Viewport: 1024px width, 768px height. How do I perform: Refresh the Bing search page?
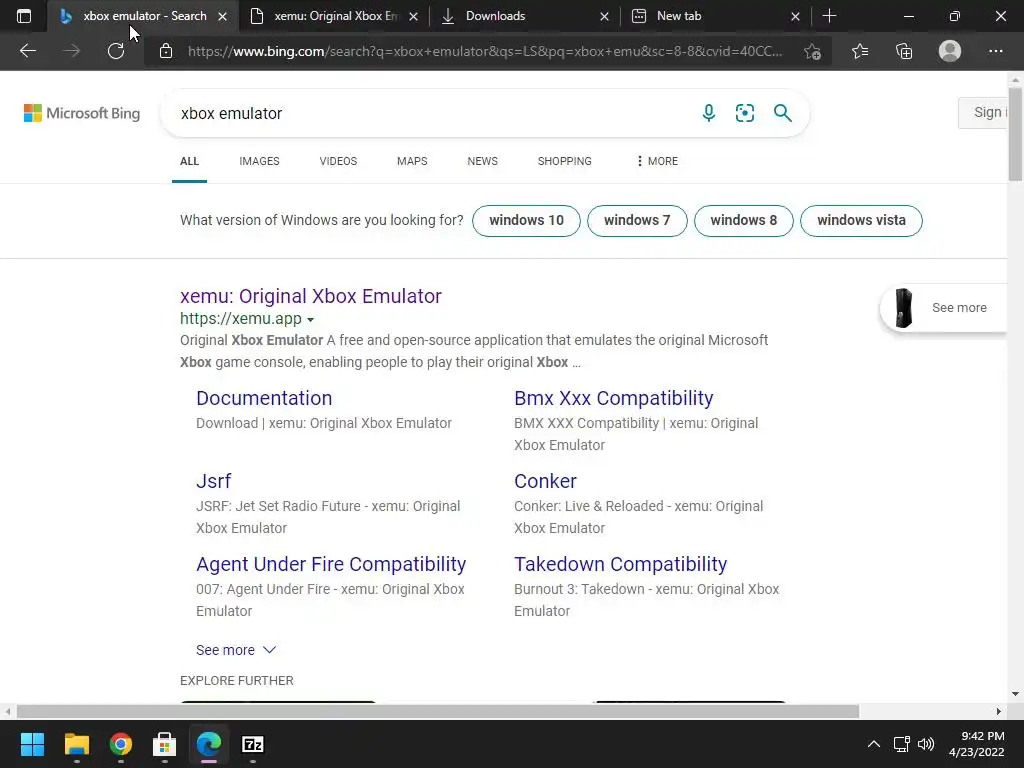click(x=116, y=51)
